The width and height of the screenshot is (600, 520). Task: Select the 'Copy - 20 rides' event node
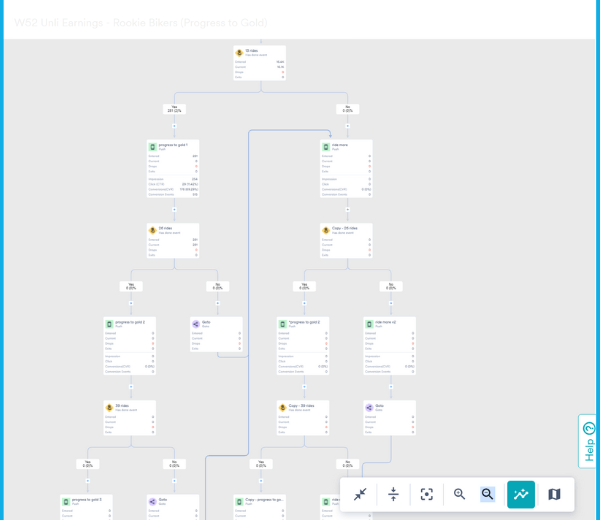(346, 230)
